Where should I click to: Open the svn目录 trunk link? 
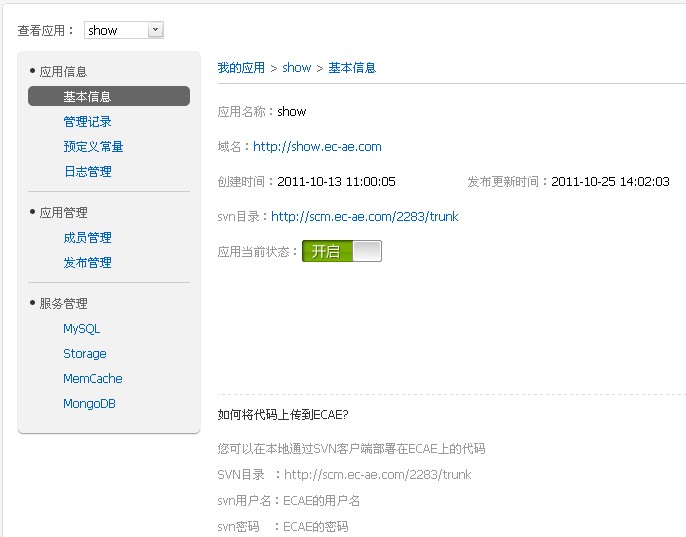(x=364, y=217)
